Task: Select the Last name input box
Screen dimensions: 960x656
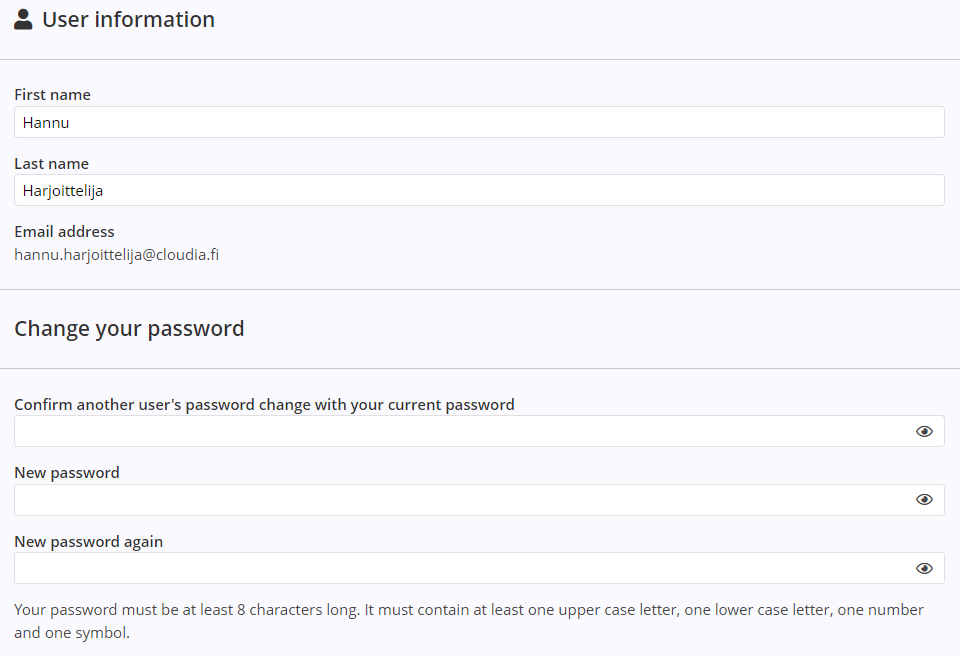Action: [x=478, y=190]
